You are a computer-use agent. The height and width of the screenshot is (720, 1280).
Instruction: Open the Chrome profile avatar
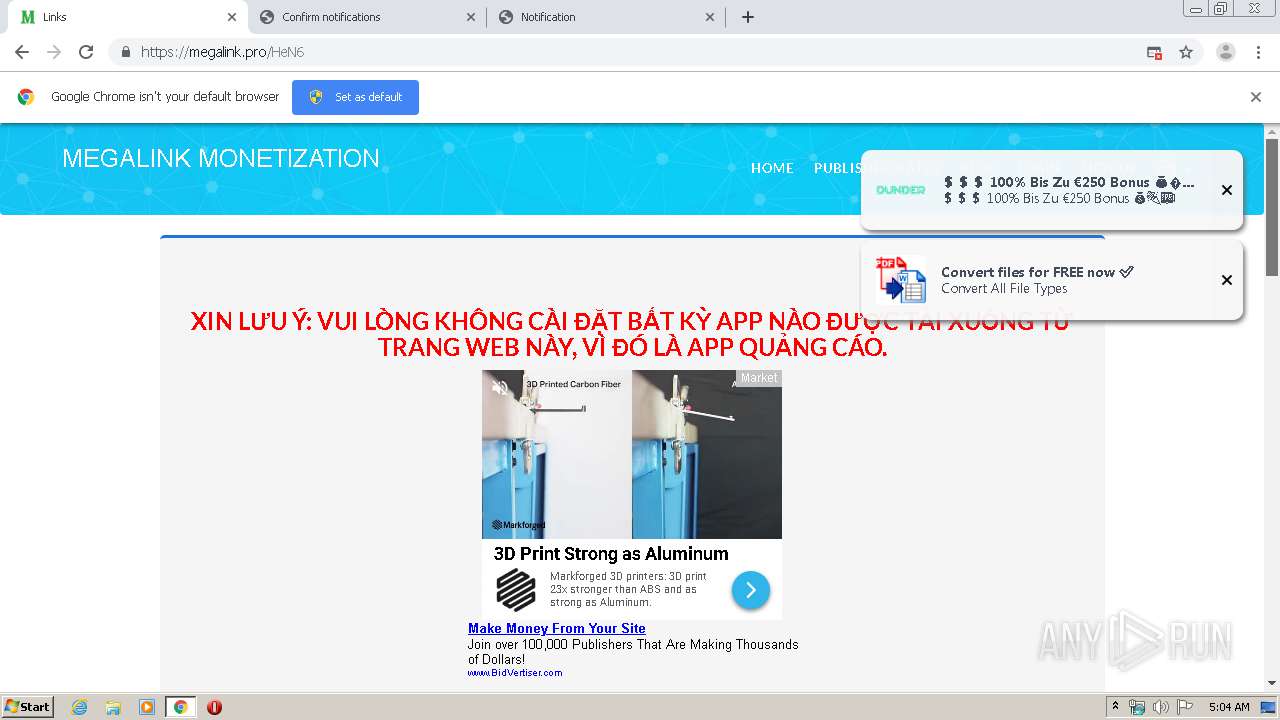pos(1225,52)
